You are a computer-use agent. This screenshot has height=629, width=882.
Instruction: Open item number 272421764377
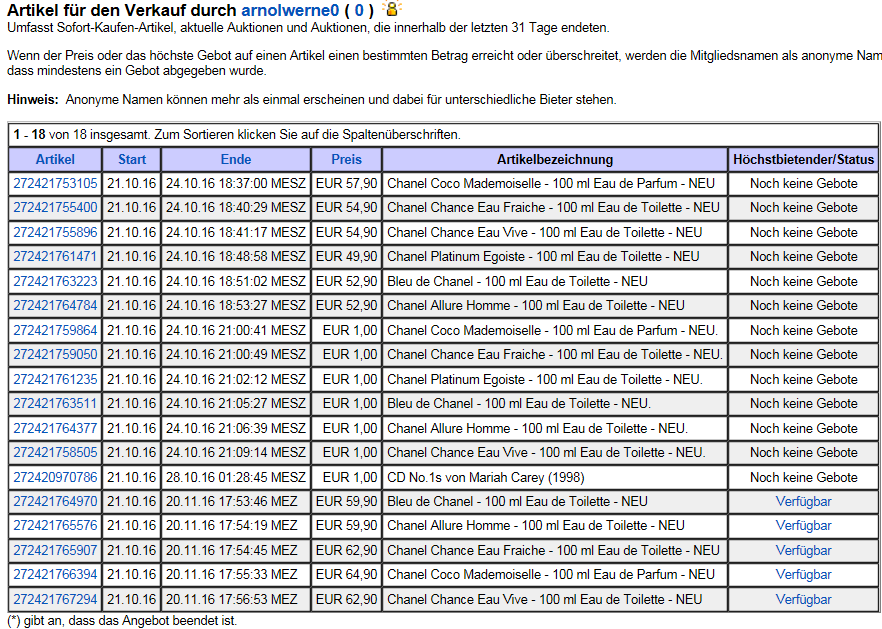[x=55, y=428]
